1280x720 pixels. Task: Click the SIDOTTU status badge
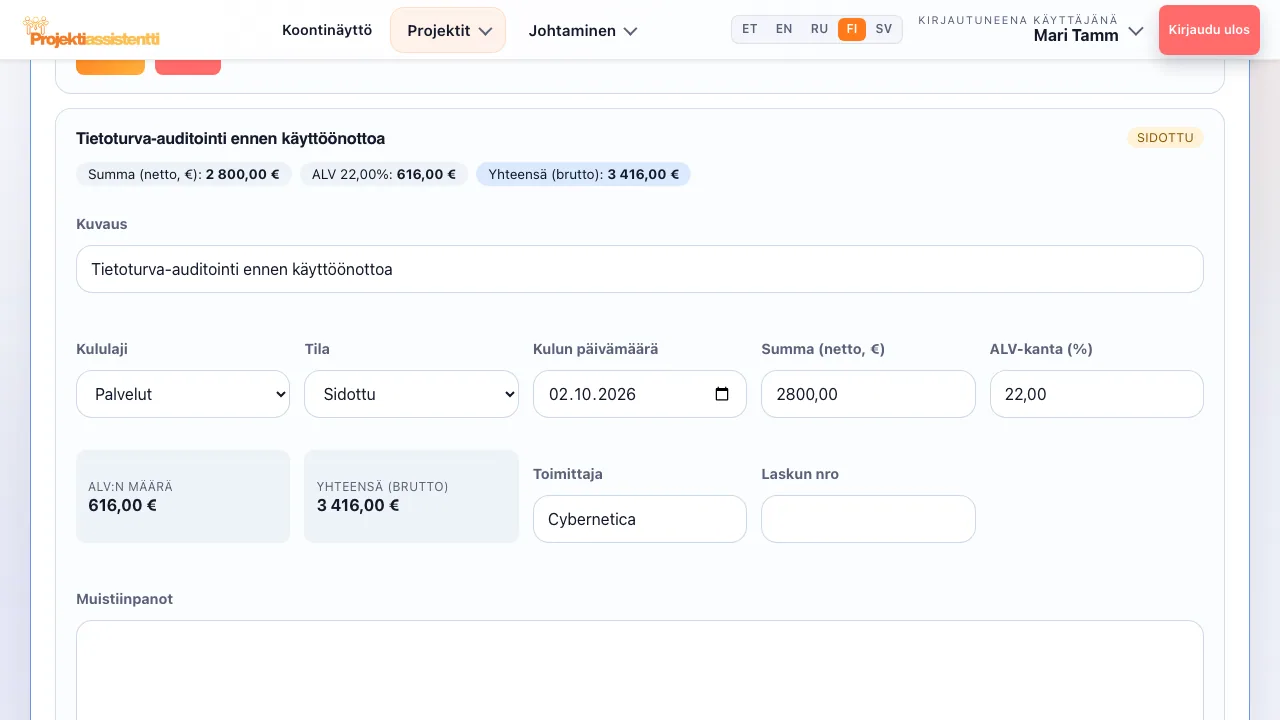coord(1165,138)
